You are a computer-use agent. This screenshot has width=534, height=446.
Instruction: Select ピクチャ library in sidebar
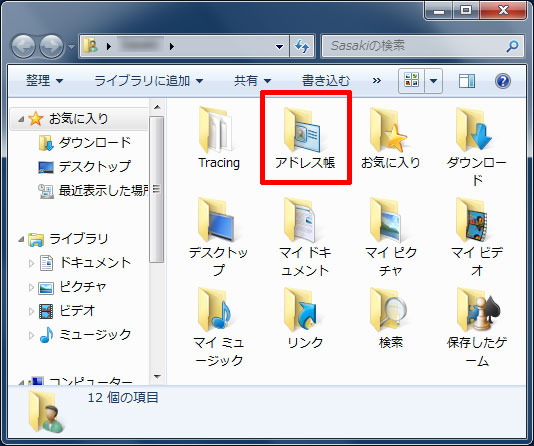tap(73, 287)
